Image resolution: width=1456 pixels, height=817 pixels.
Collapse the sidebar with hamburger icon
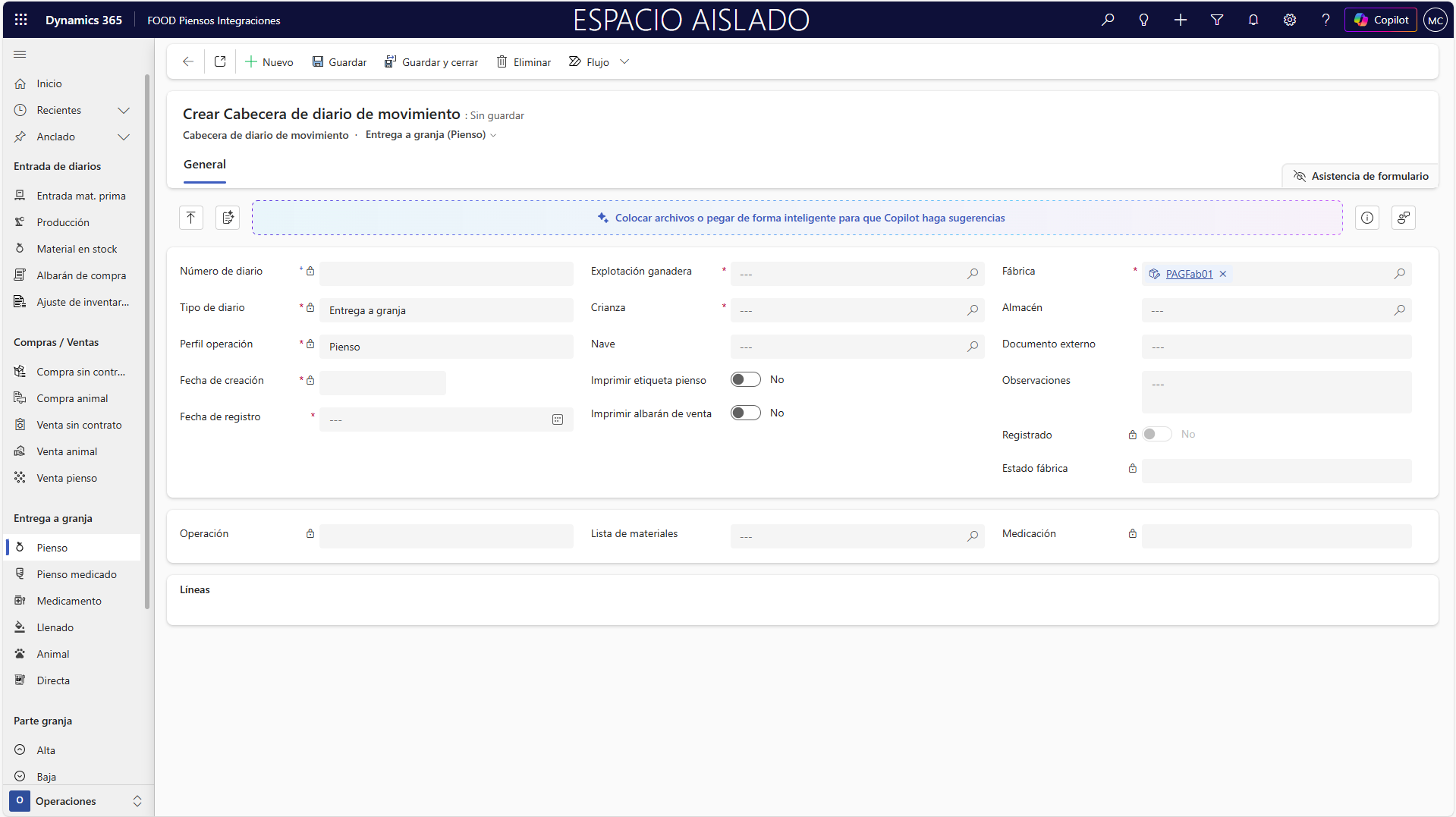[x=20, y=55]
